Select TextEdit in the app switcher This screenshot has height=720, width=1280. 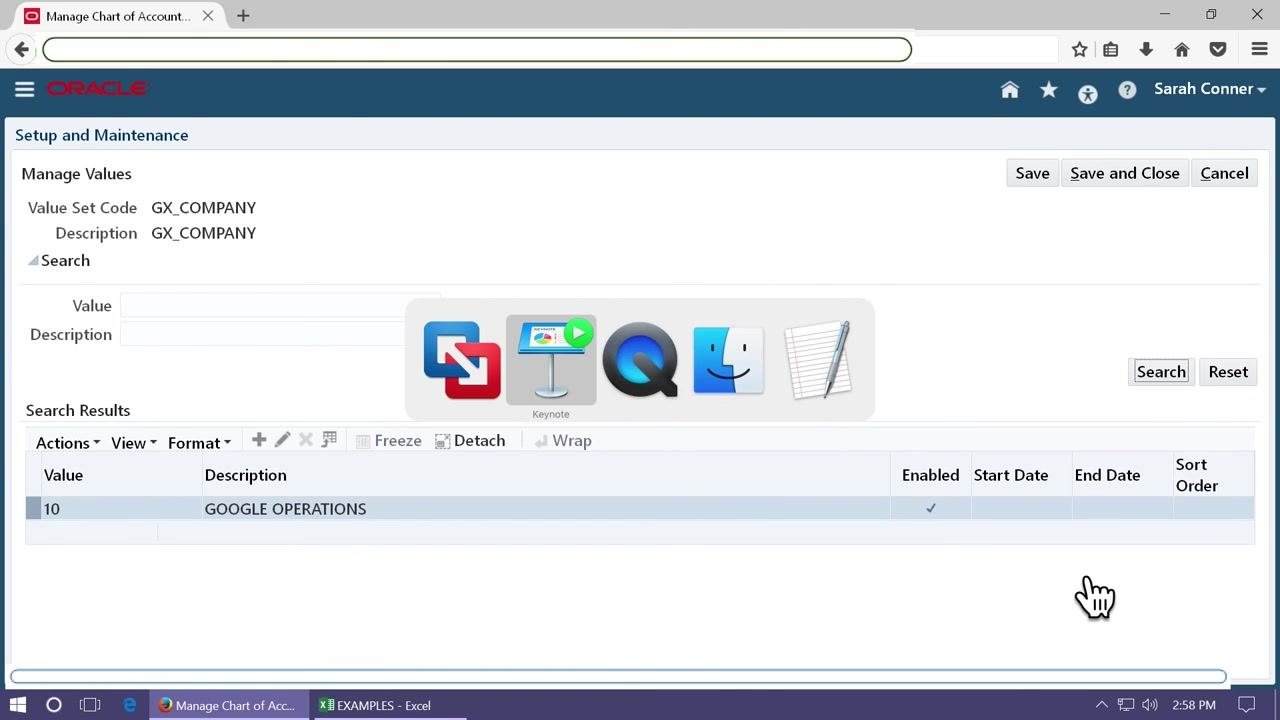coord(818,360)
